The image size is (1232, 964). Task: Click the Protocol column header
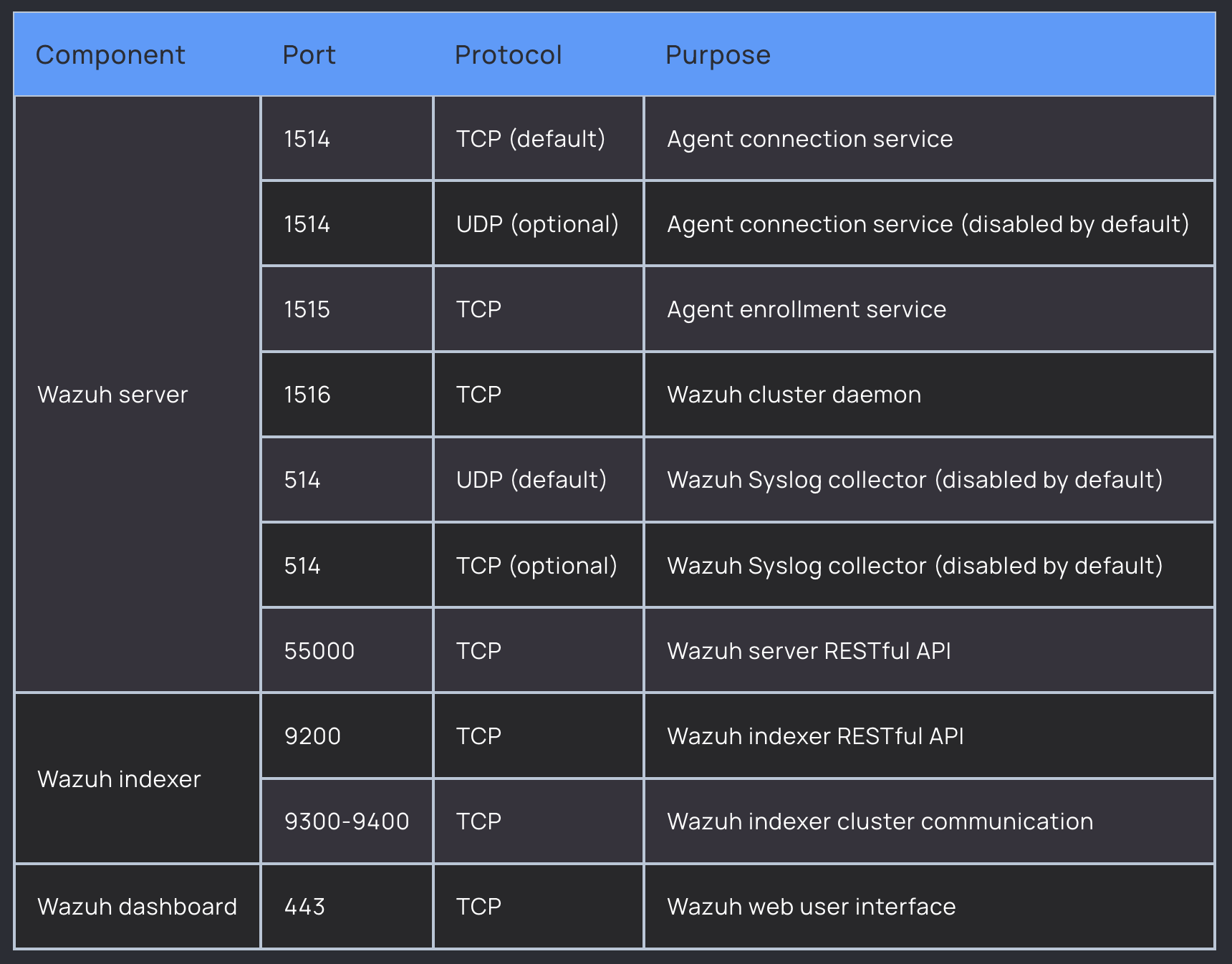pyautogui.click(x=509, y=54)
